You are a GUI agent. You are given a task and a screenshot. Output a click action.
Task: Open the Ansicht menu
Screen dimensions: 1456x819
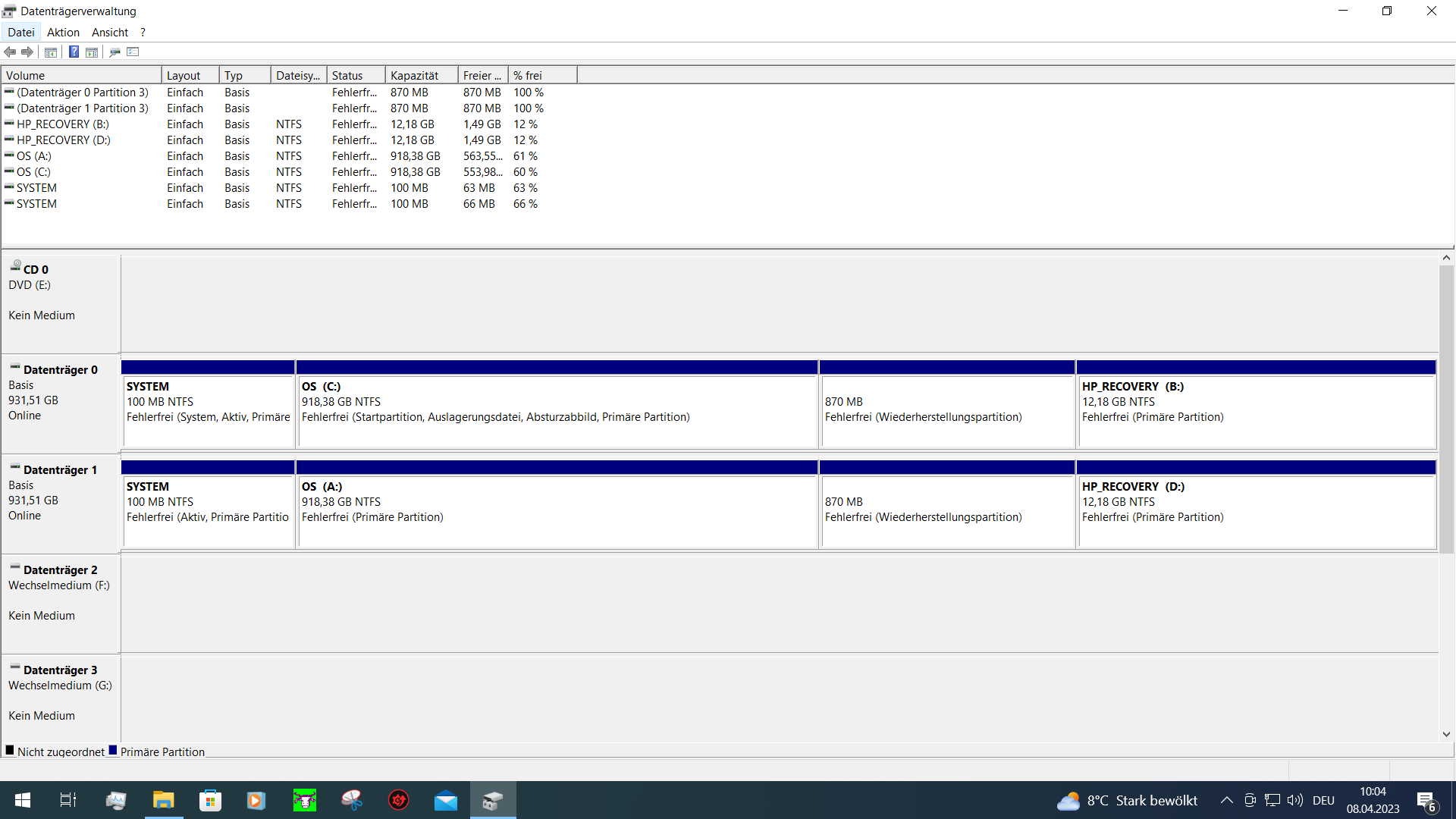point(110,32)
